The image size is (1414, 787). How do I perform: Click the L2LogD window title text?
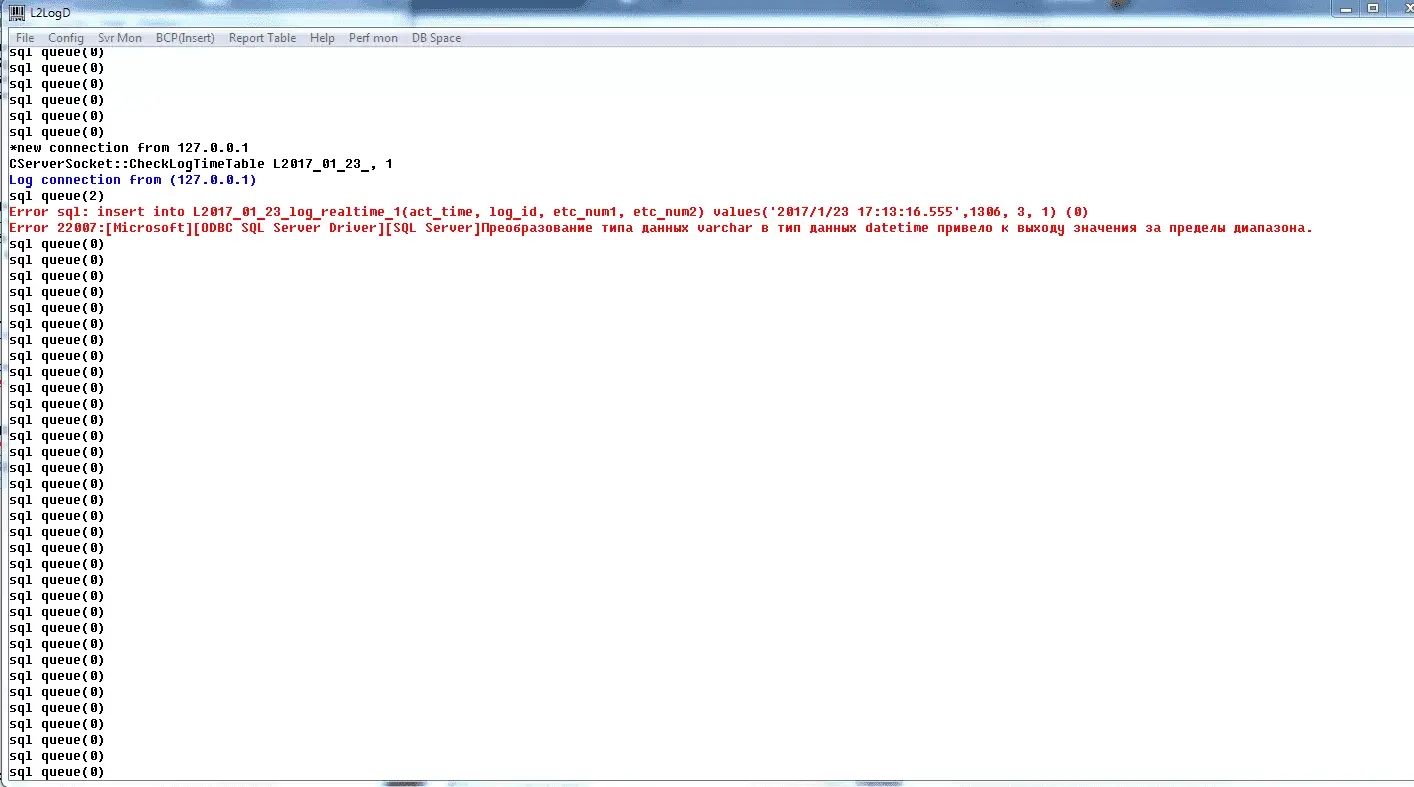click(x=50, y=12)
